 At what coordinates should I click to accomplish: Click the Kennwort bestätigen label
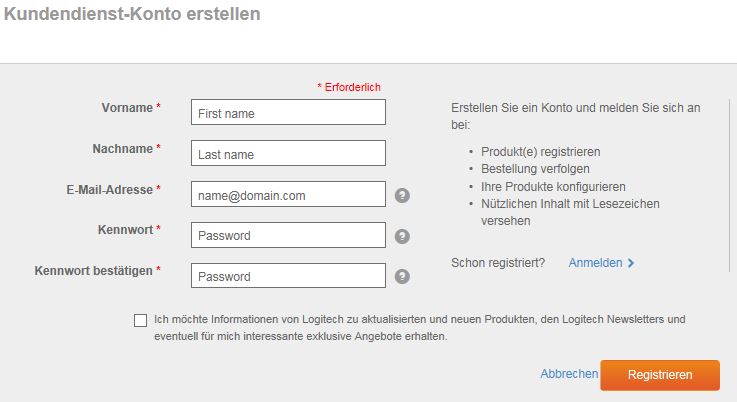(x=94, y=271)
